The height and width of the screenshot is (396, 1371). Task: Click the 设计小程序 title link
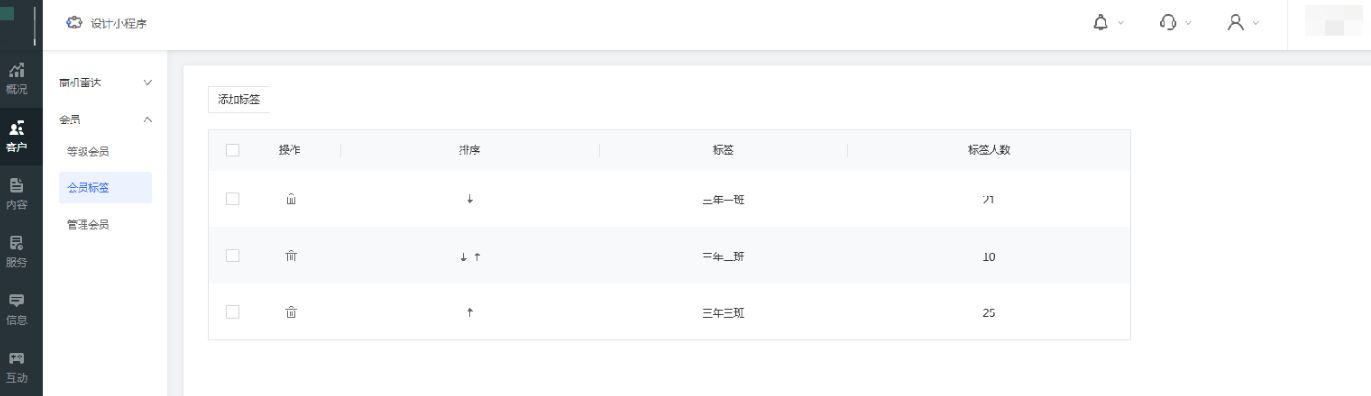119,23
